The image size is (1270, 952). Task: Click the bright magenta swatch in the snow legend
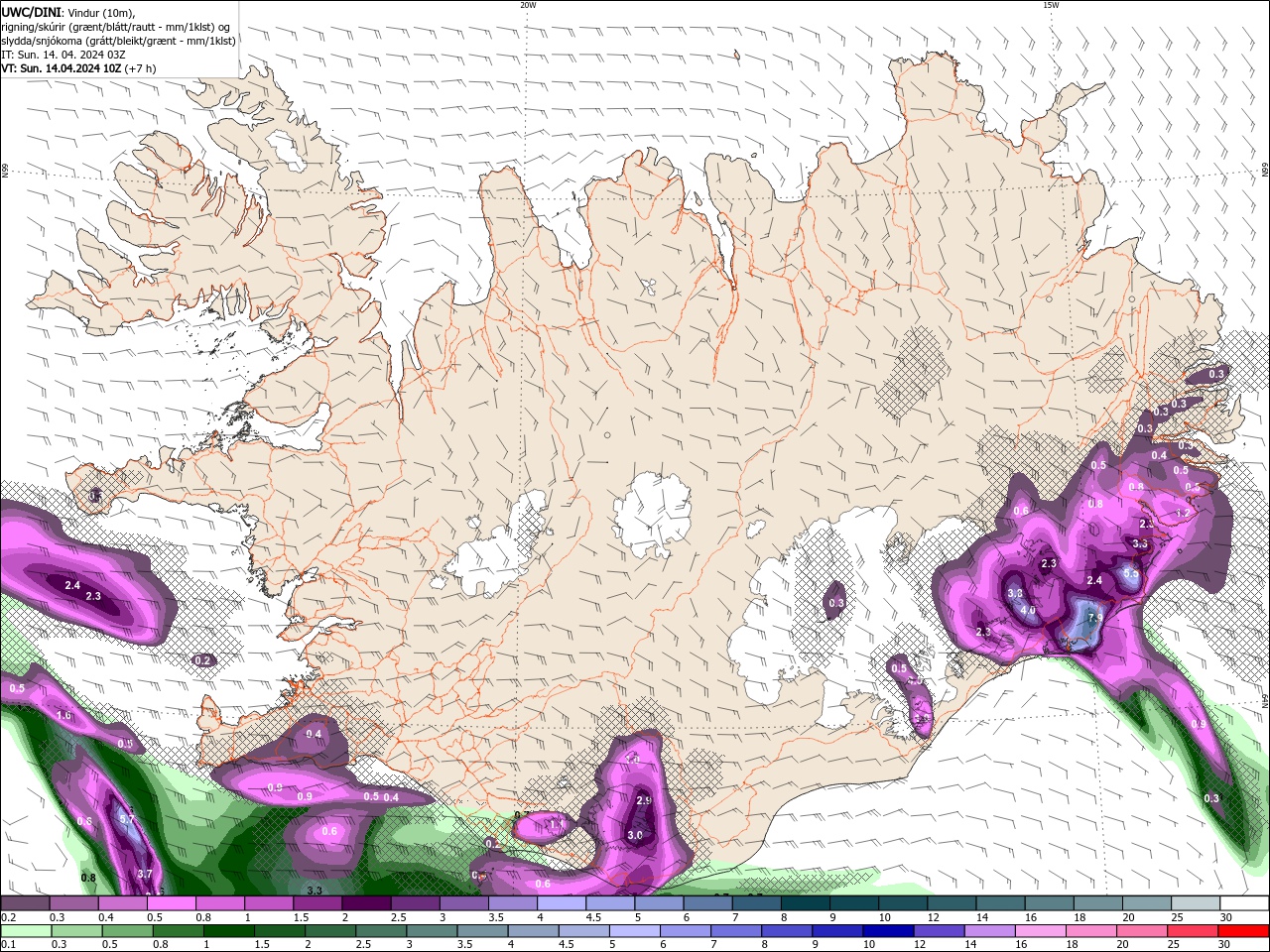170,903
